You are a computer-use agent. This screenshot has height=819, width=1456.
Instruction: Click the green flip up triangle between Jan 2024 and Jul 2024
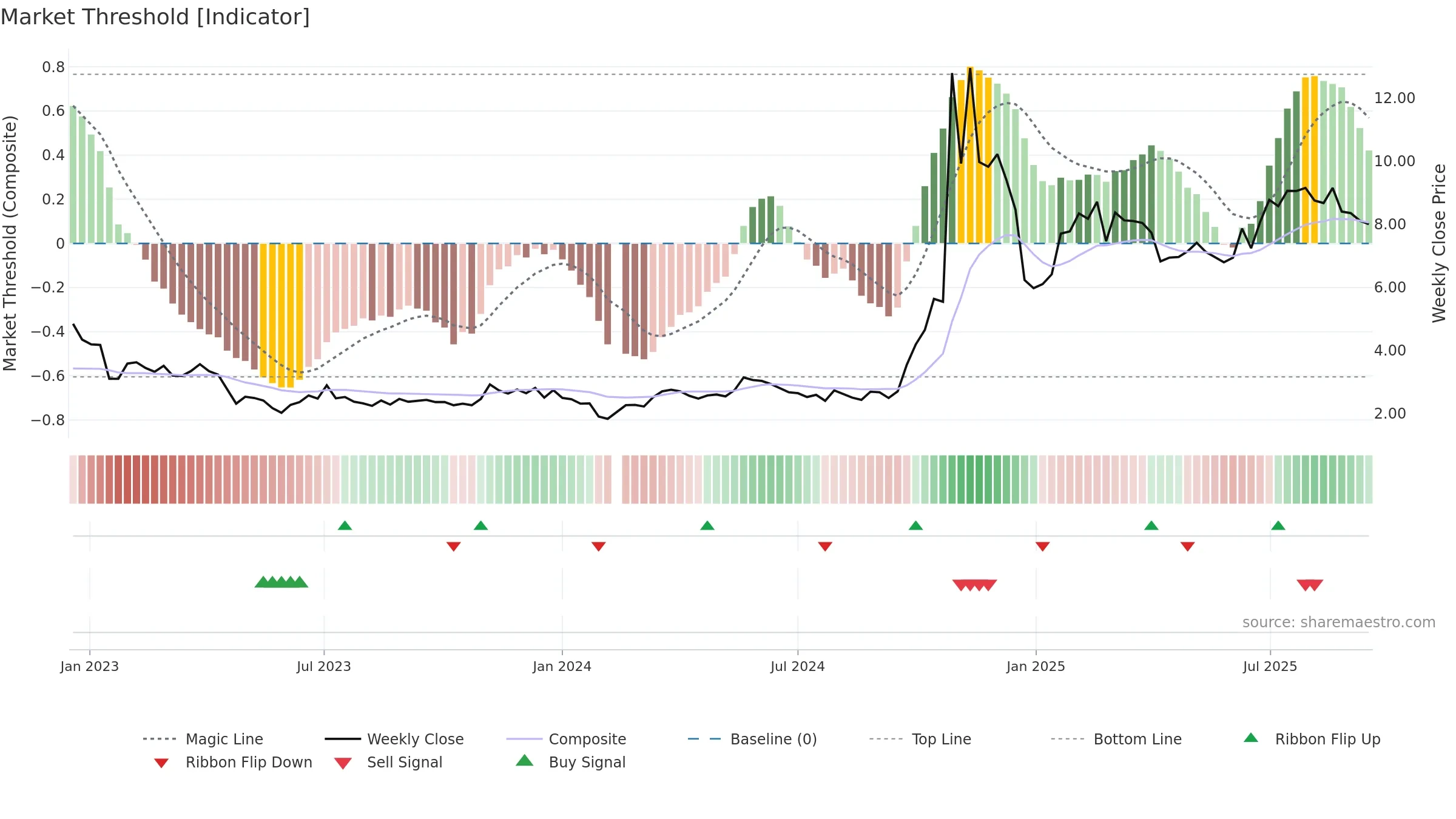click(707, 525)
